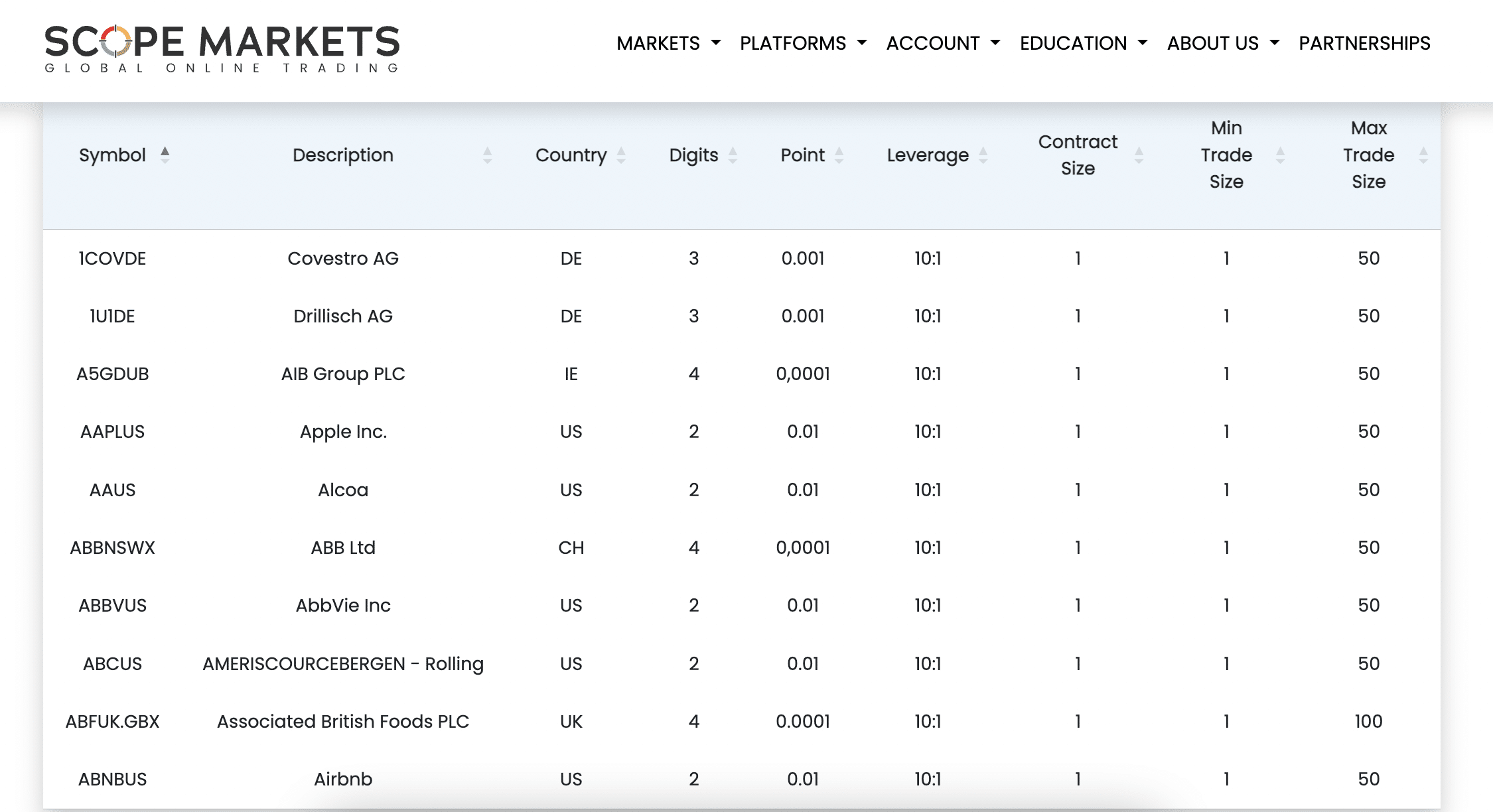Image resolution: width=1493 pixels, height=812 pixels.
Task: Go to the PARTNERSHIPS page
Action: 1364,43
